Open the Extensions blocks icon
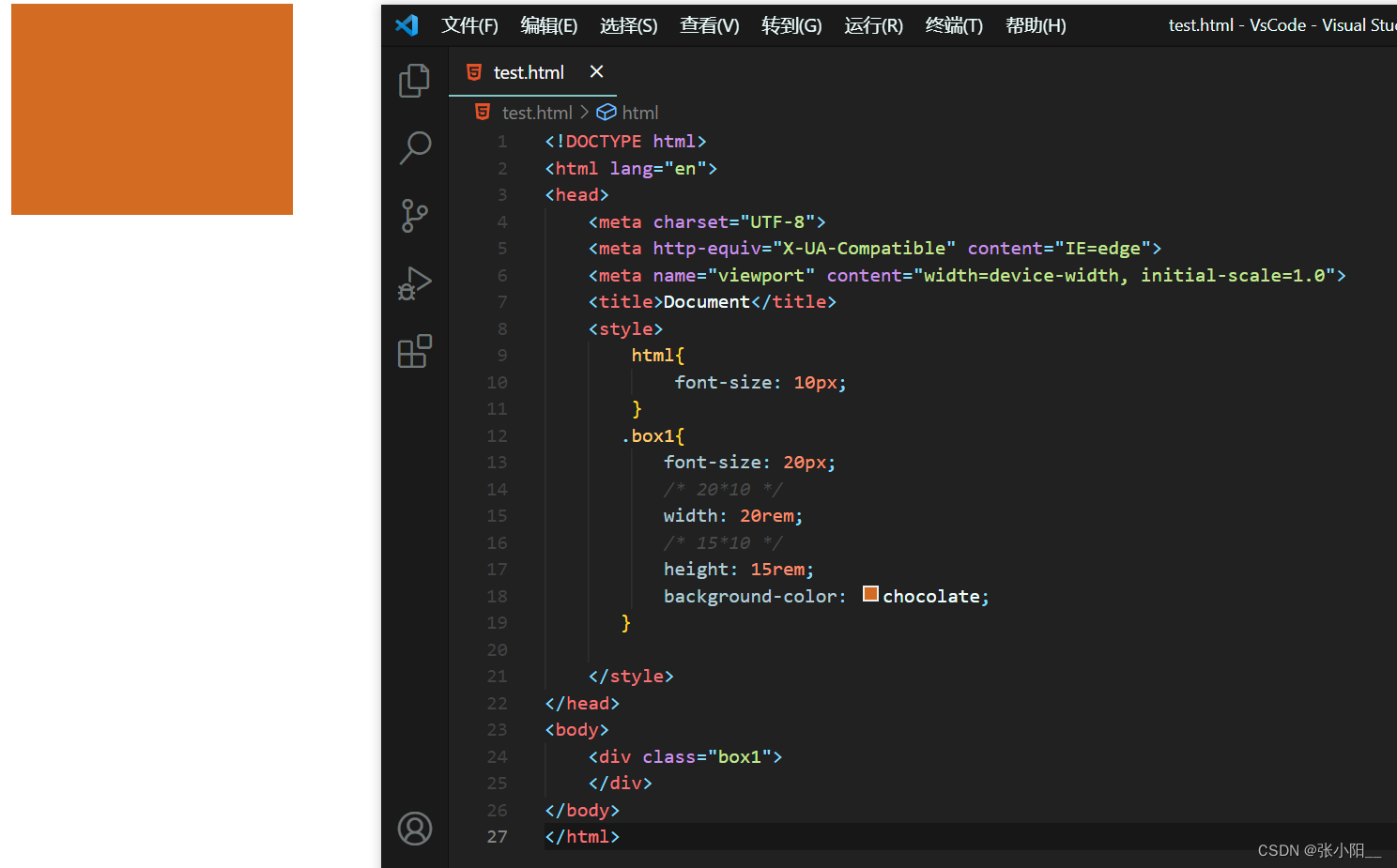Image resolution: width=1397 pixels, height=868 pixels. point(414,351)
